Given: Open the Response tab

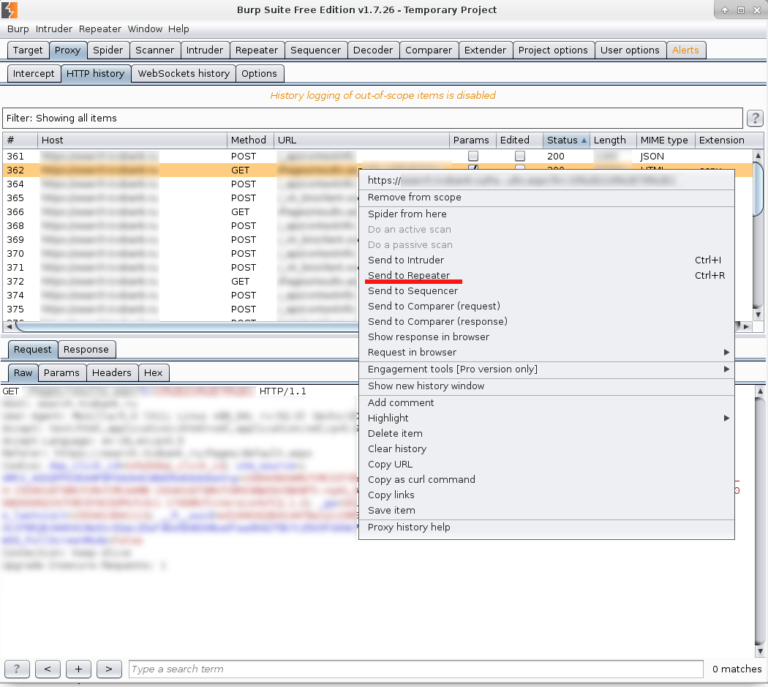Looking at the screenshot, I should [x=86, y=349].
